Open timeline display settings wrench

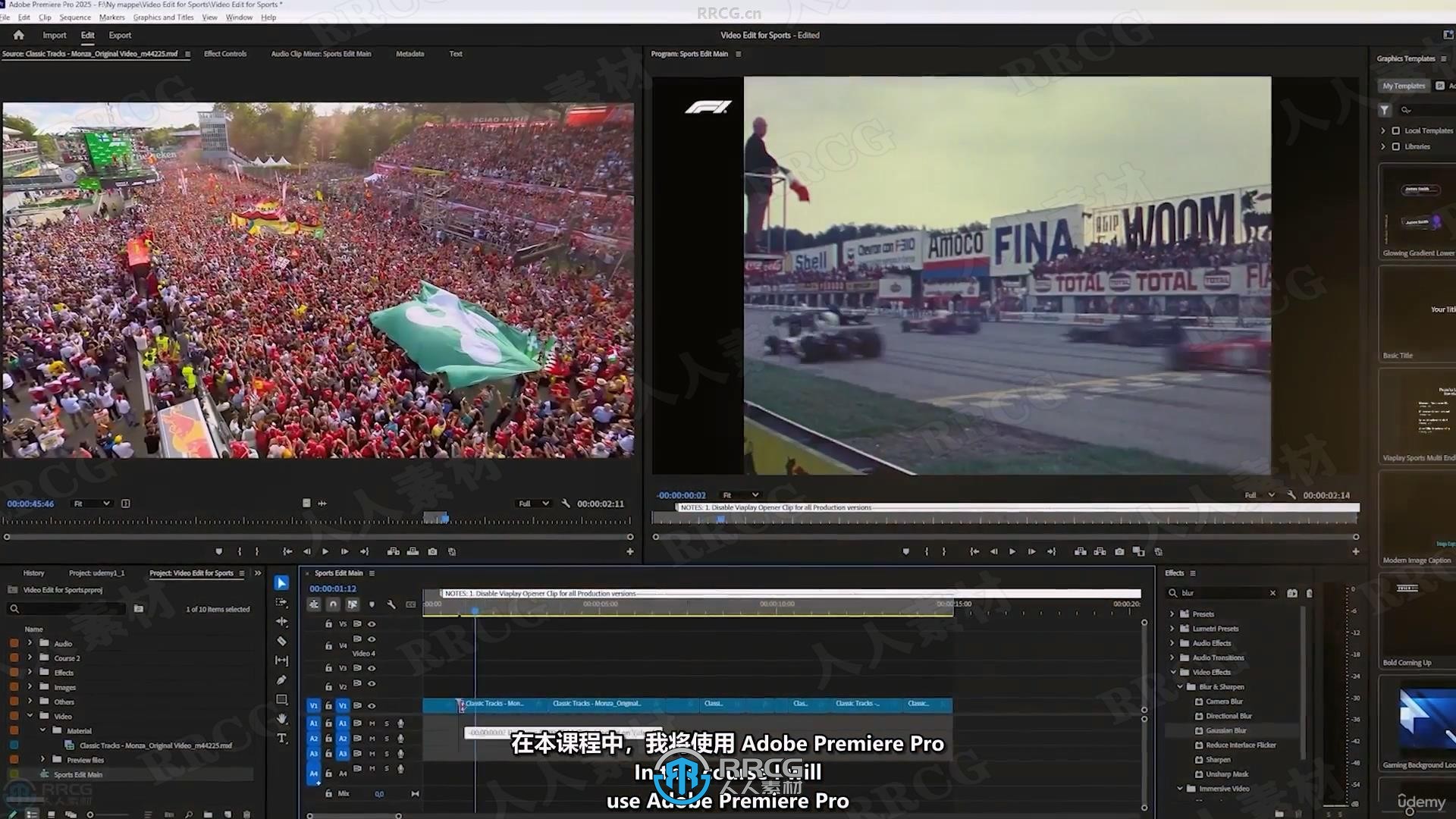[391, 604]
